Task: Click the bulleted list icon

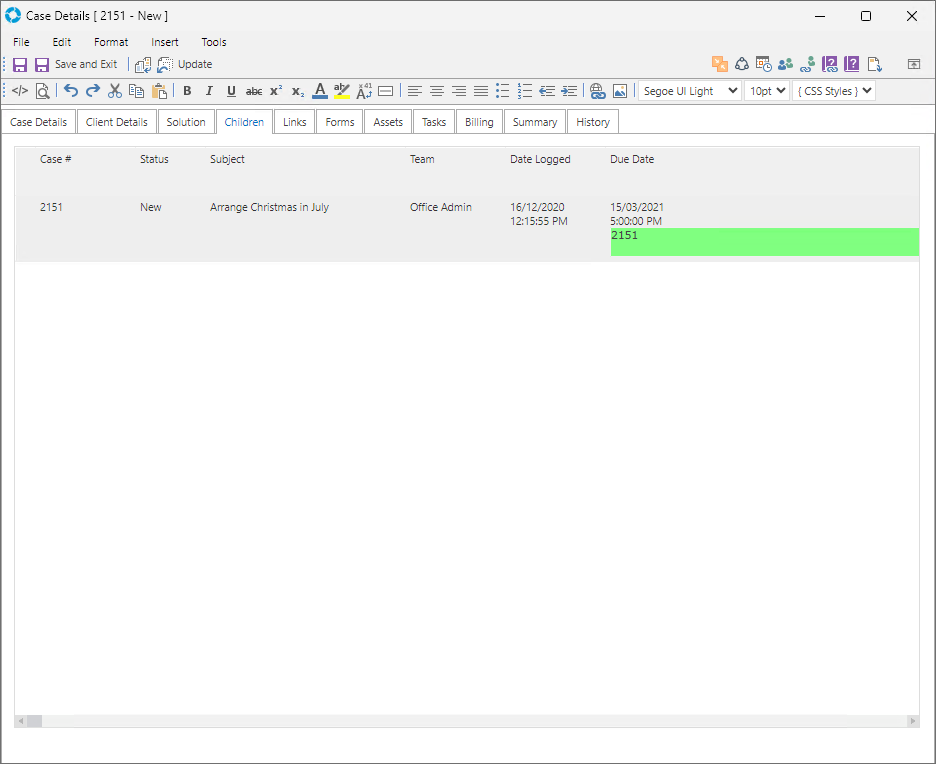Action: (x=503, y=91)
